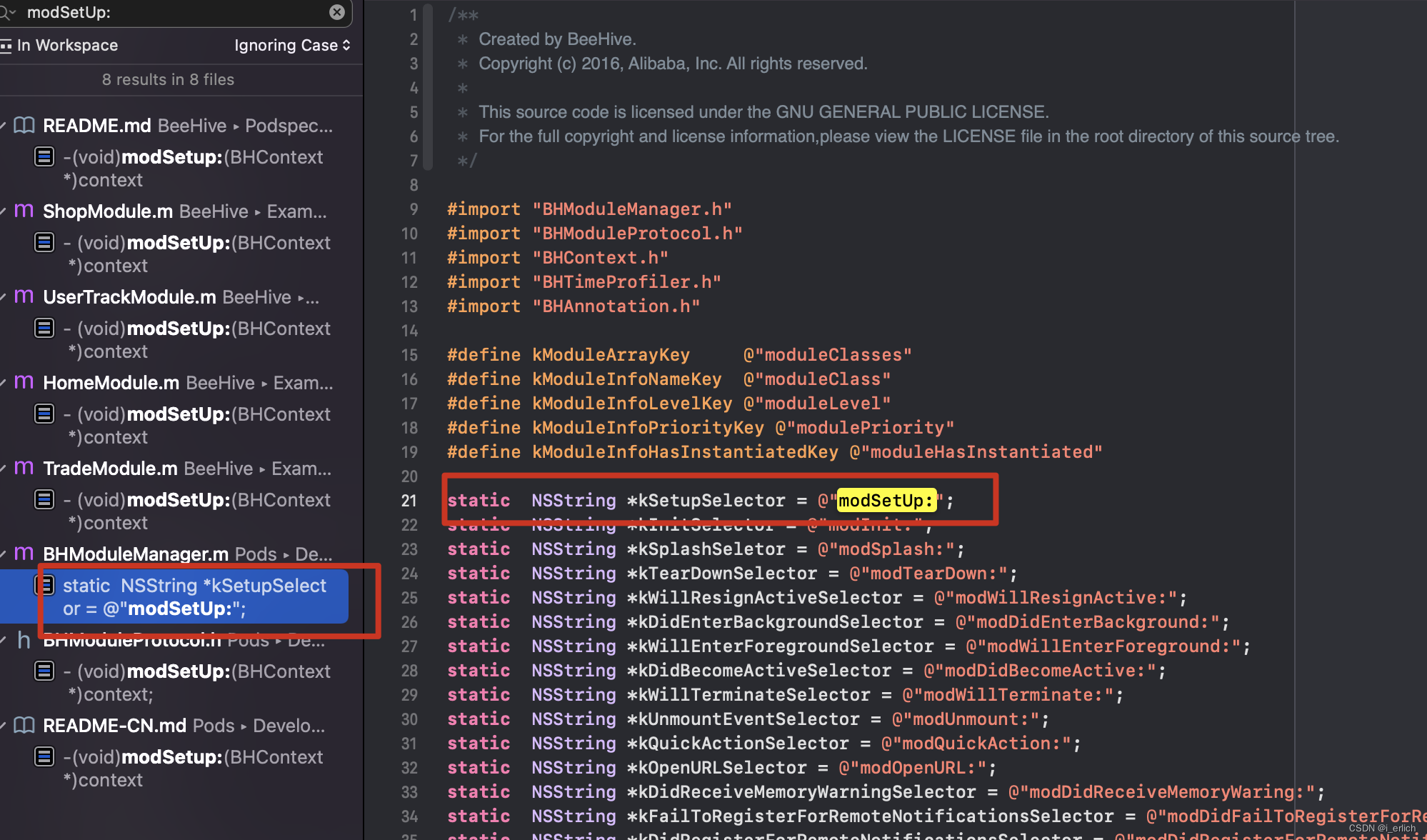Click the TradeModule.m file icon
This screenshot has width=1427, height=840.
tap(24, 468)
